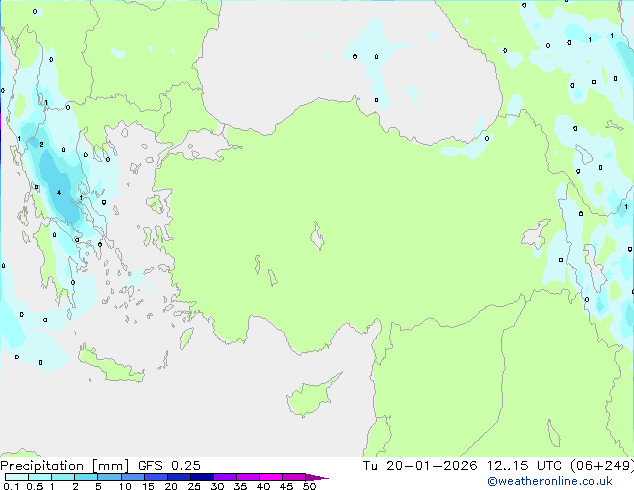Click the "2" precipitation value on map
Screen dimensions: 634x490
[x=41, y=144]
